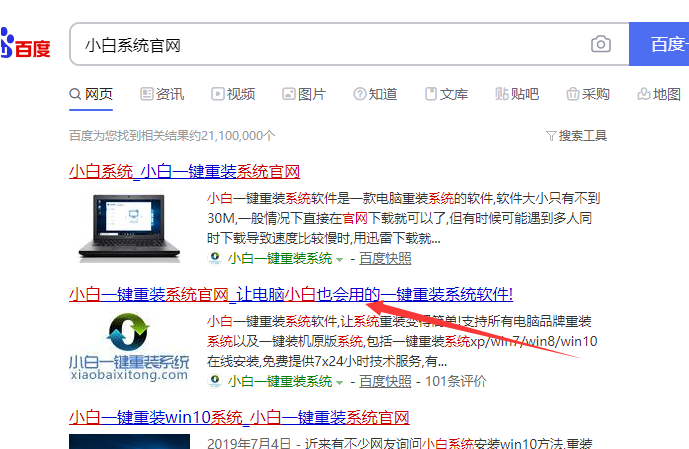The image size is (689, 449).
Task: Open the 小白系统_小白一键重装系统官网 result
Action: click(184, 171)
